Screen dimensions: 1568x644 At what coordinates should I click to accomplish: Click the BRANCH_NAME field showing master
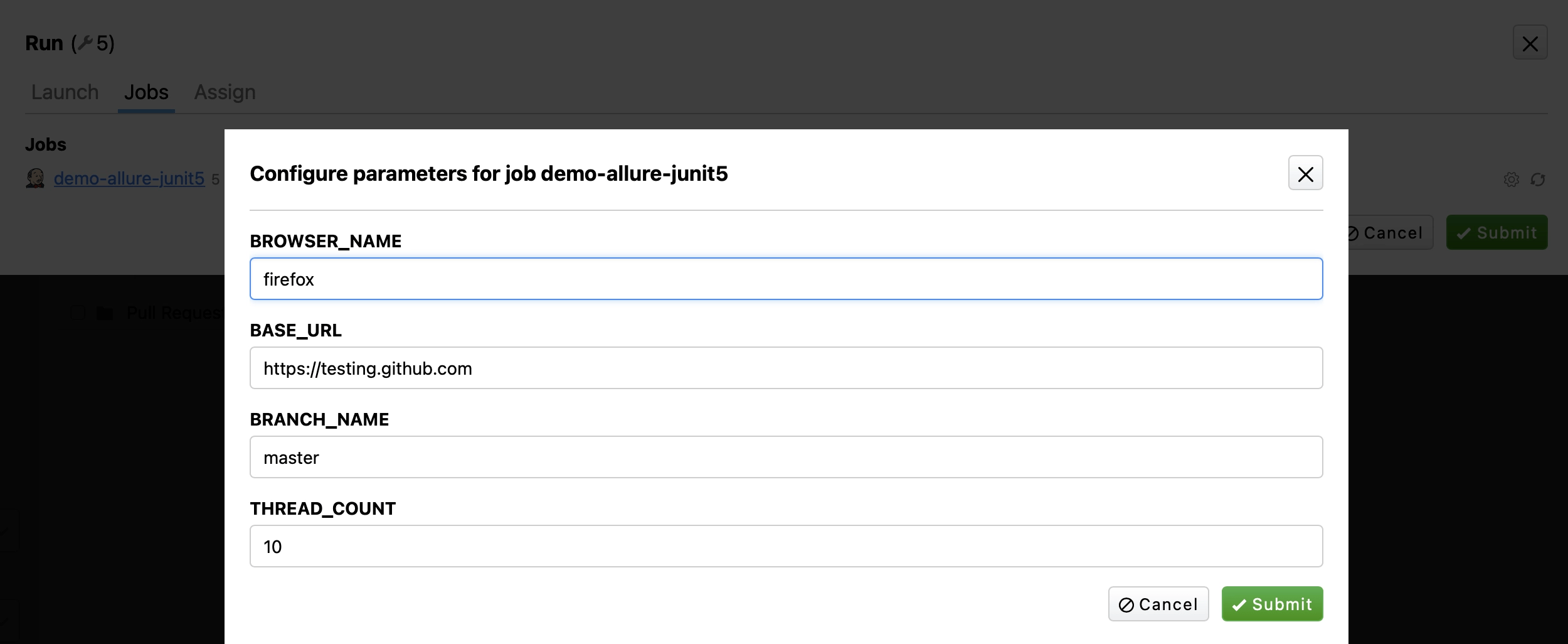coord(786,457)
